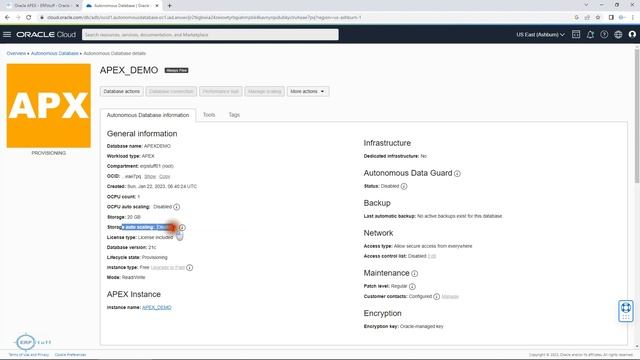Click the Manage scaling button
This screenshot has height=360, width=640.
[264, 91]
